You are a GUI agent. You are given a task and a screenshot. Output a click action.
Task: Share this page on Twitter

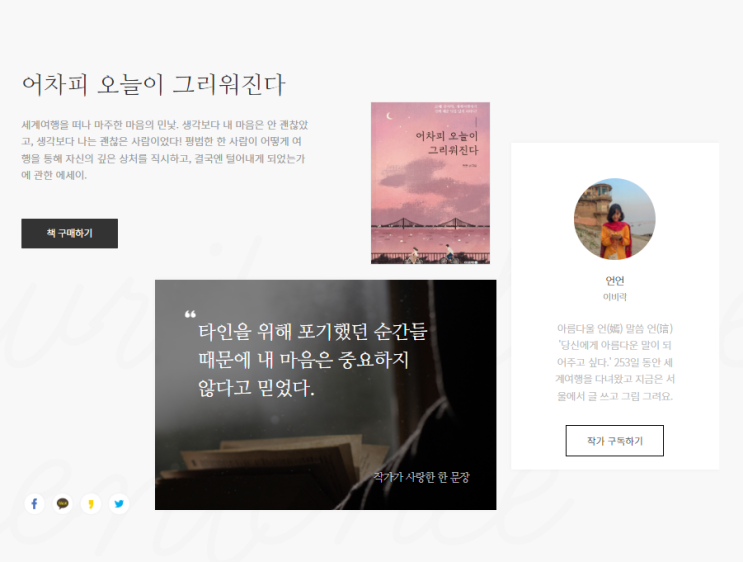[x=119, y=503]
